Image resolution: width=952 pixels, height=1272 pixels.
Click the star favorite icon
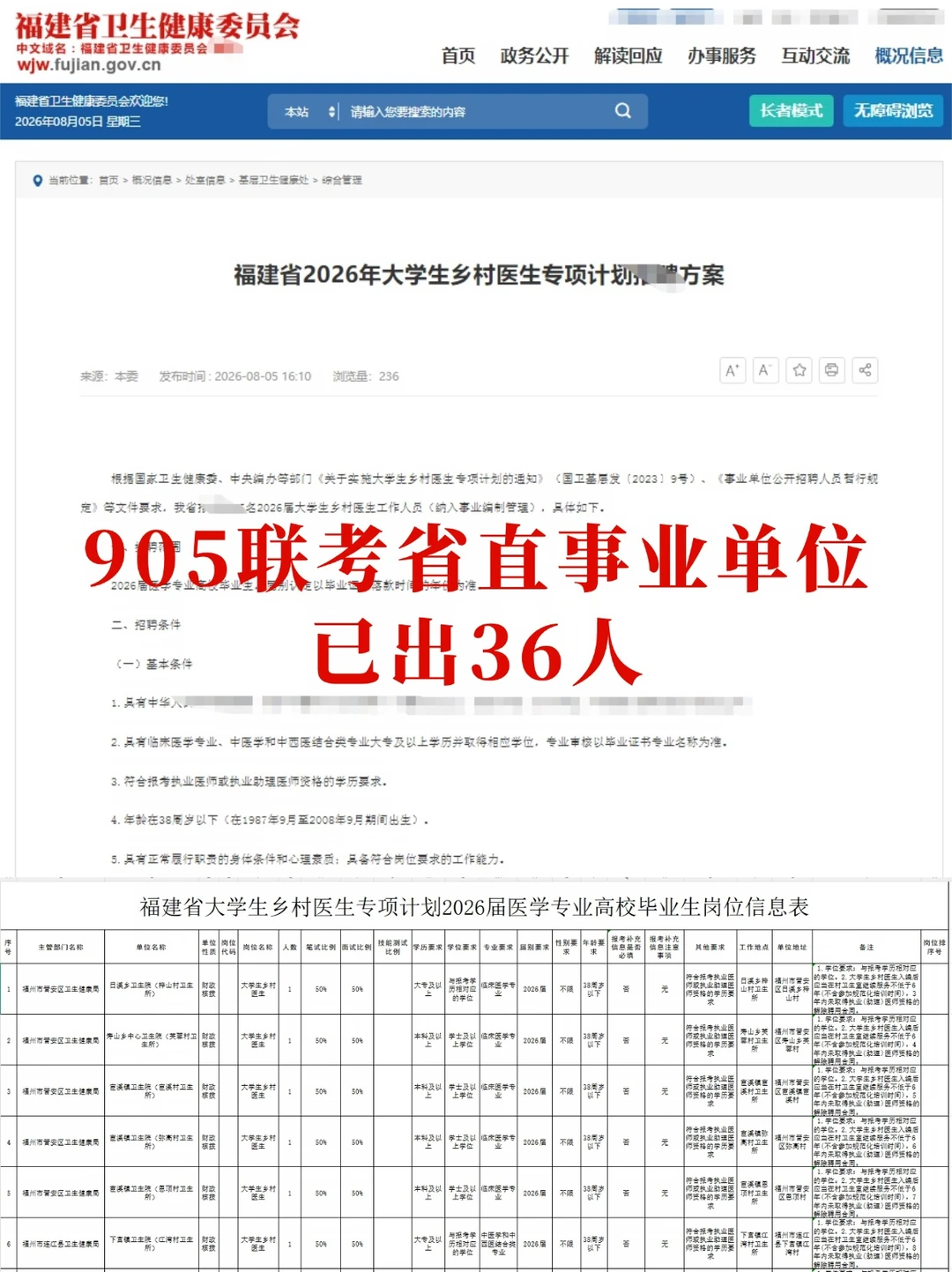(x=799, y=370)
